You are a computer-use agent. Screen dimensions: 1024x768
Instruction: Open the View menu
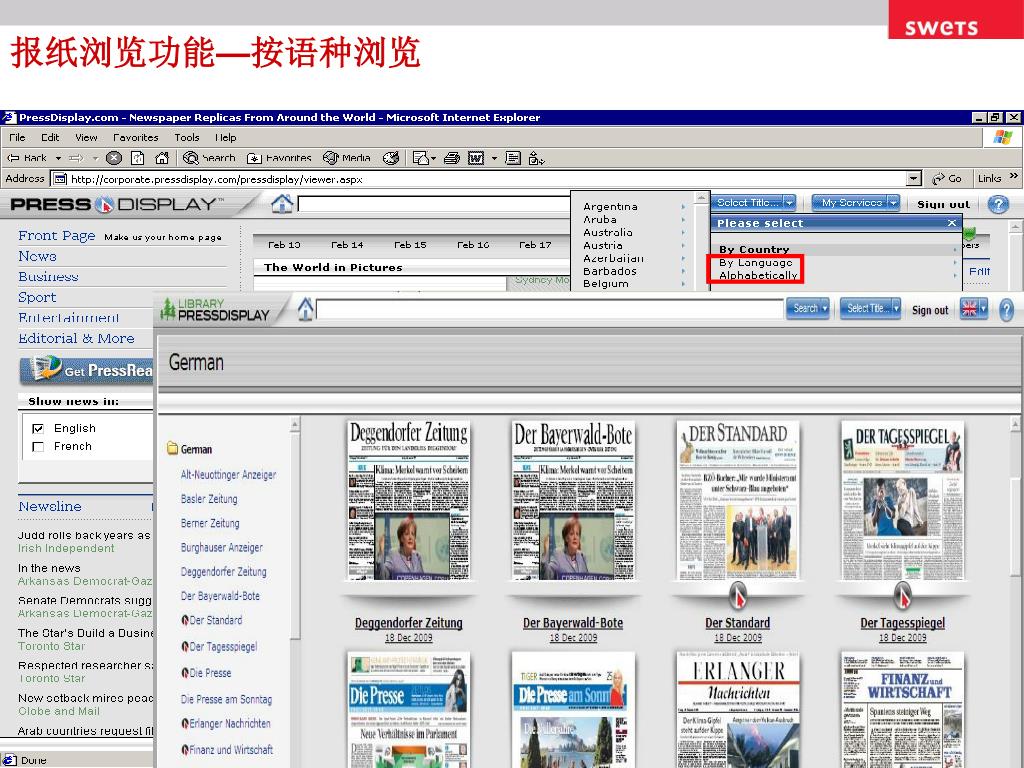[x=86, y=137]
